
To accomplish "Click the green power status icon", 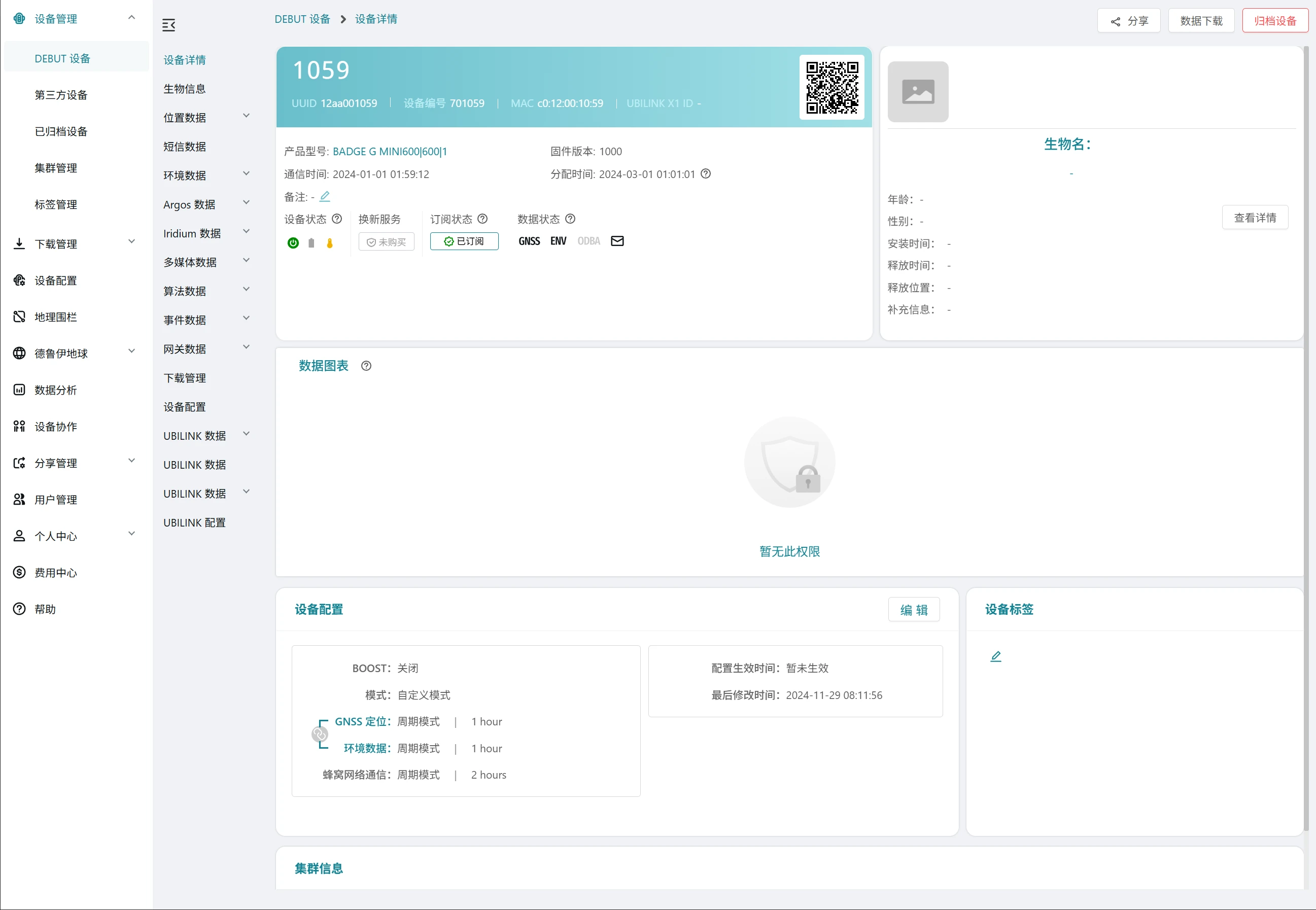I will [293, 243].
